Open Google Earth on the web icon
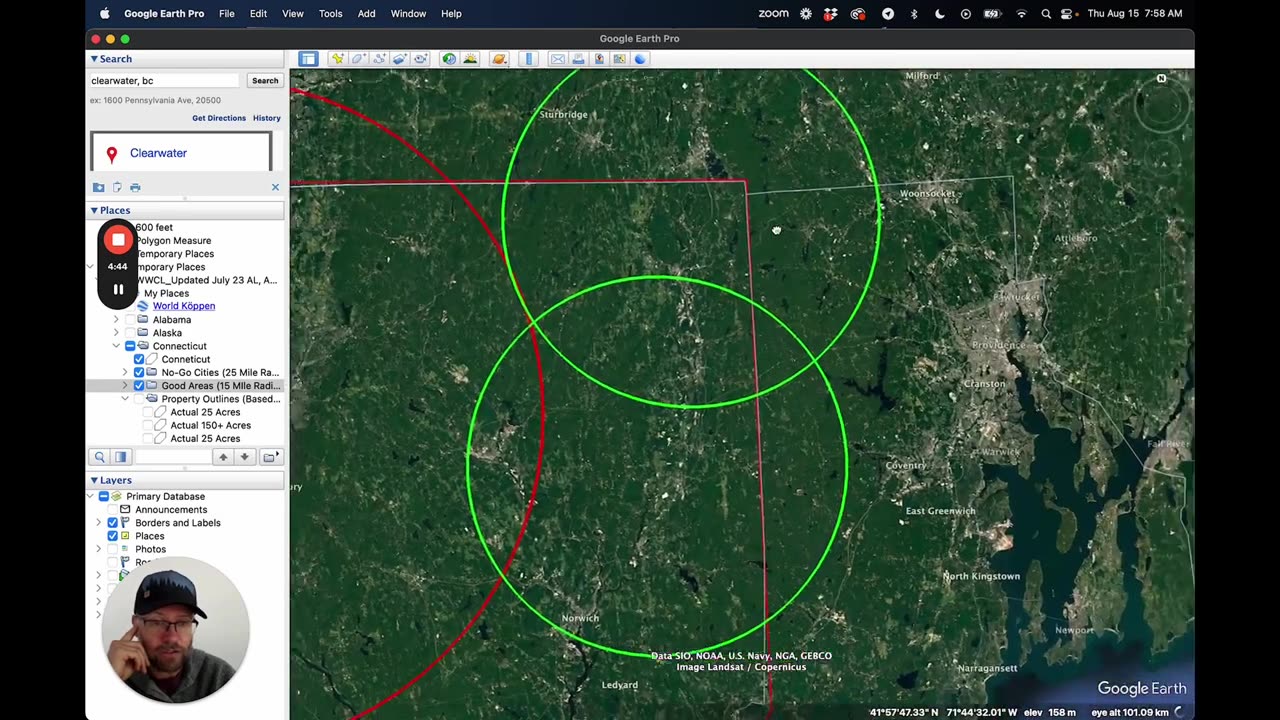1280x720 pixels. (641, 59)
